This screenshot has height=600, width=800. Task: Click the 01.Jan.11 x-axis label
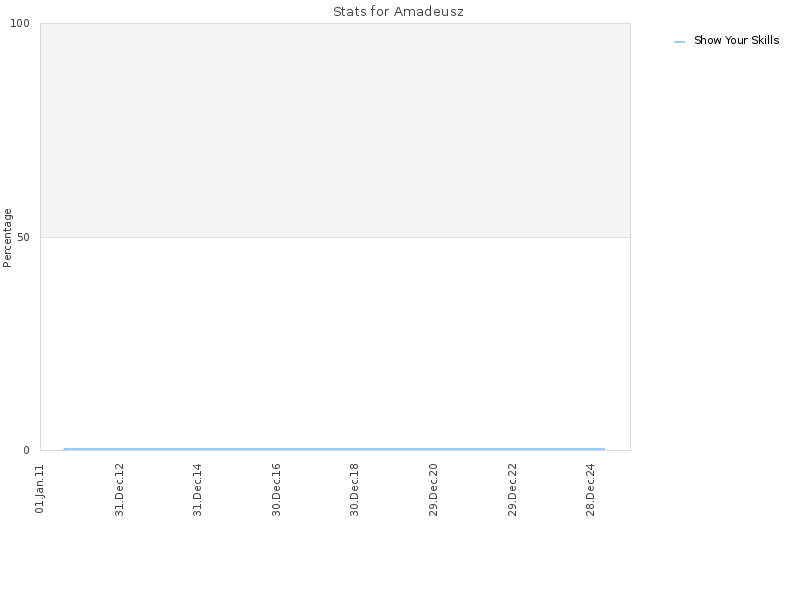coord(40,489)
